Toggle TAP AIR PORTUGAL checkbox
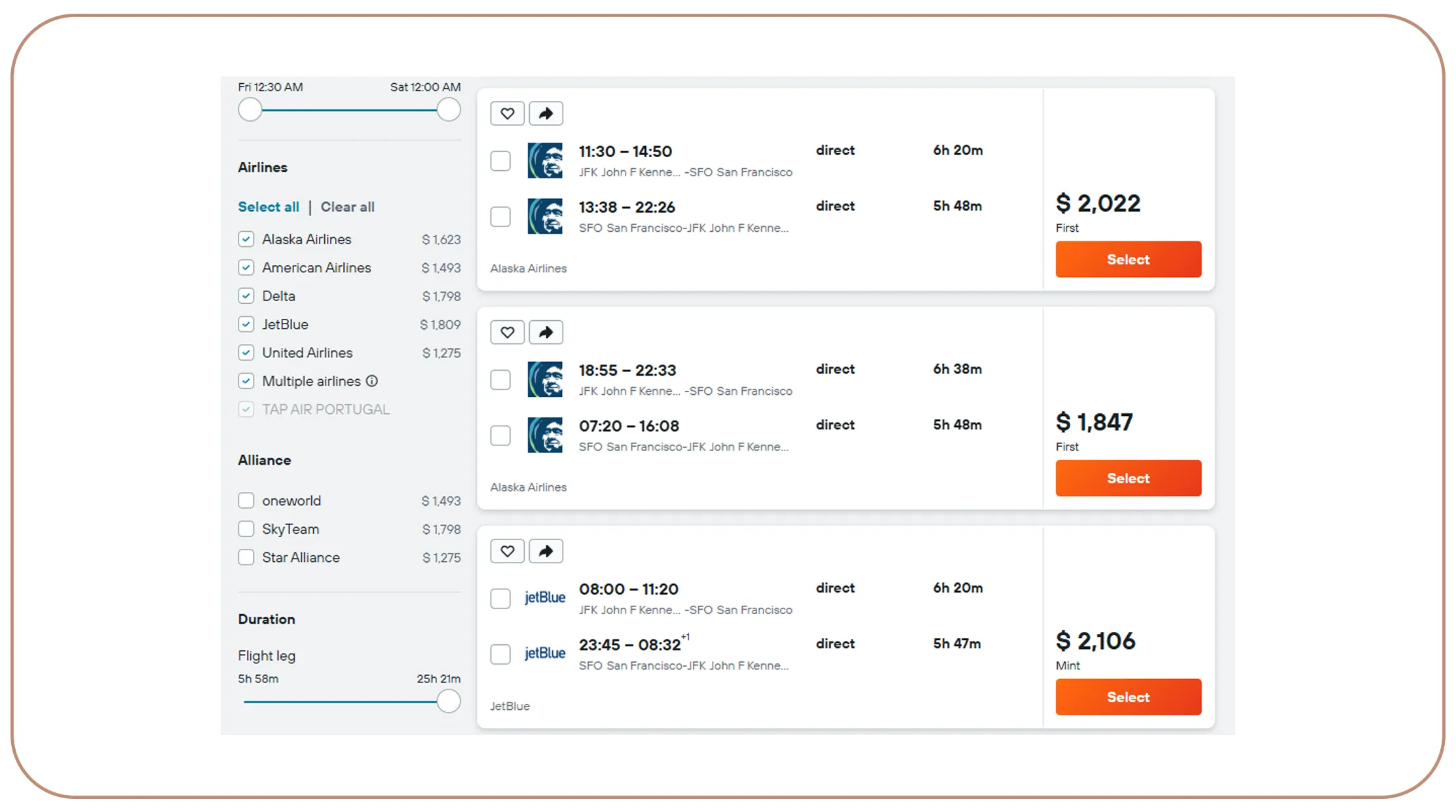 tap(246, 409)
